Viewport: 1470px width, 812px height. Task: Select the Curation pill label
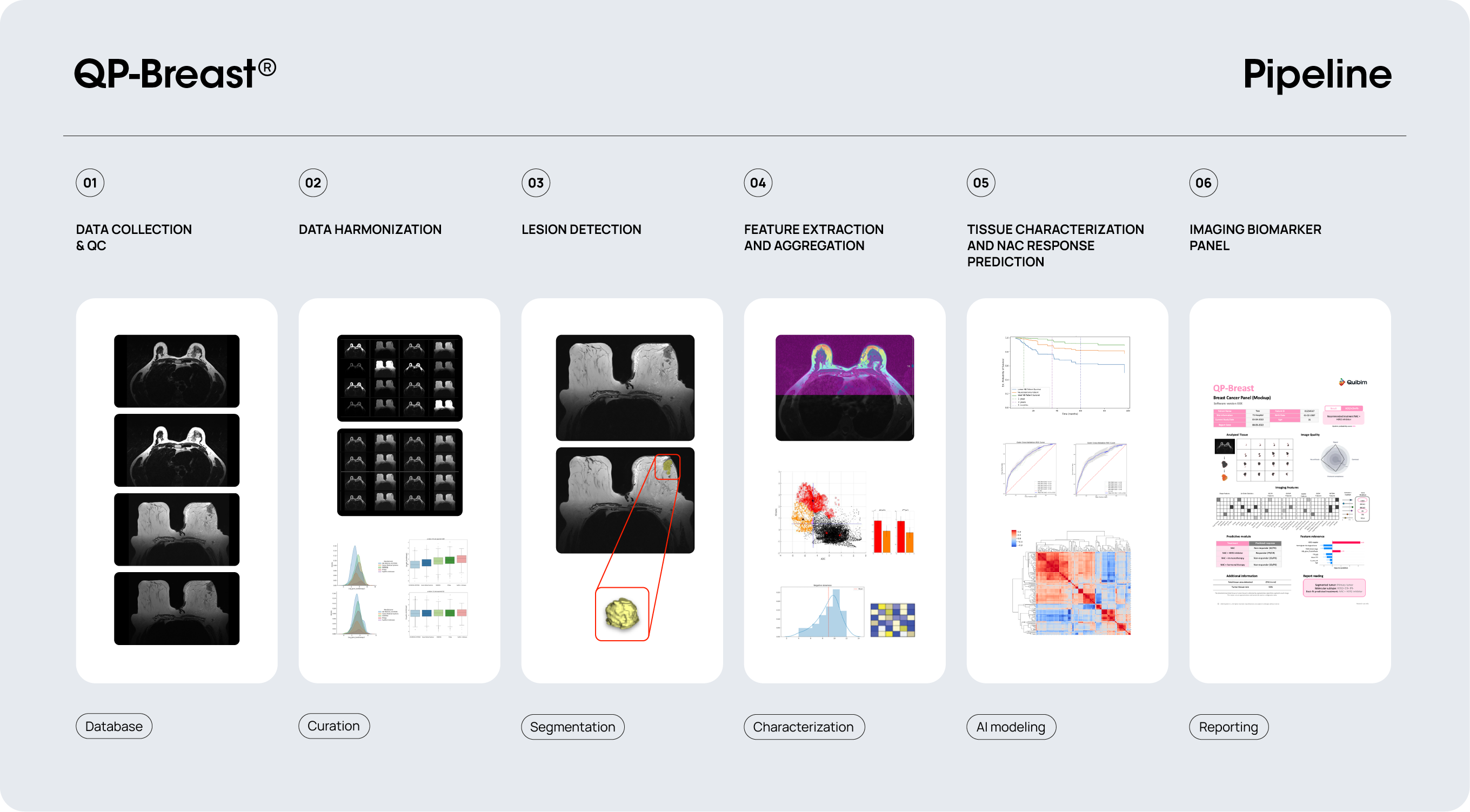334,726
